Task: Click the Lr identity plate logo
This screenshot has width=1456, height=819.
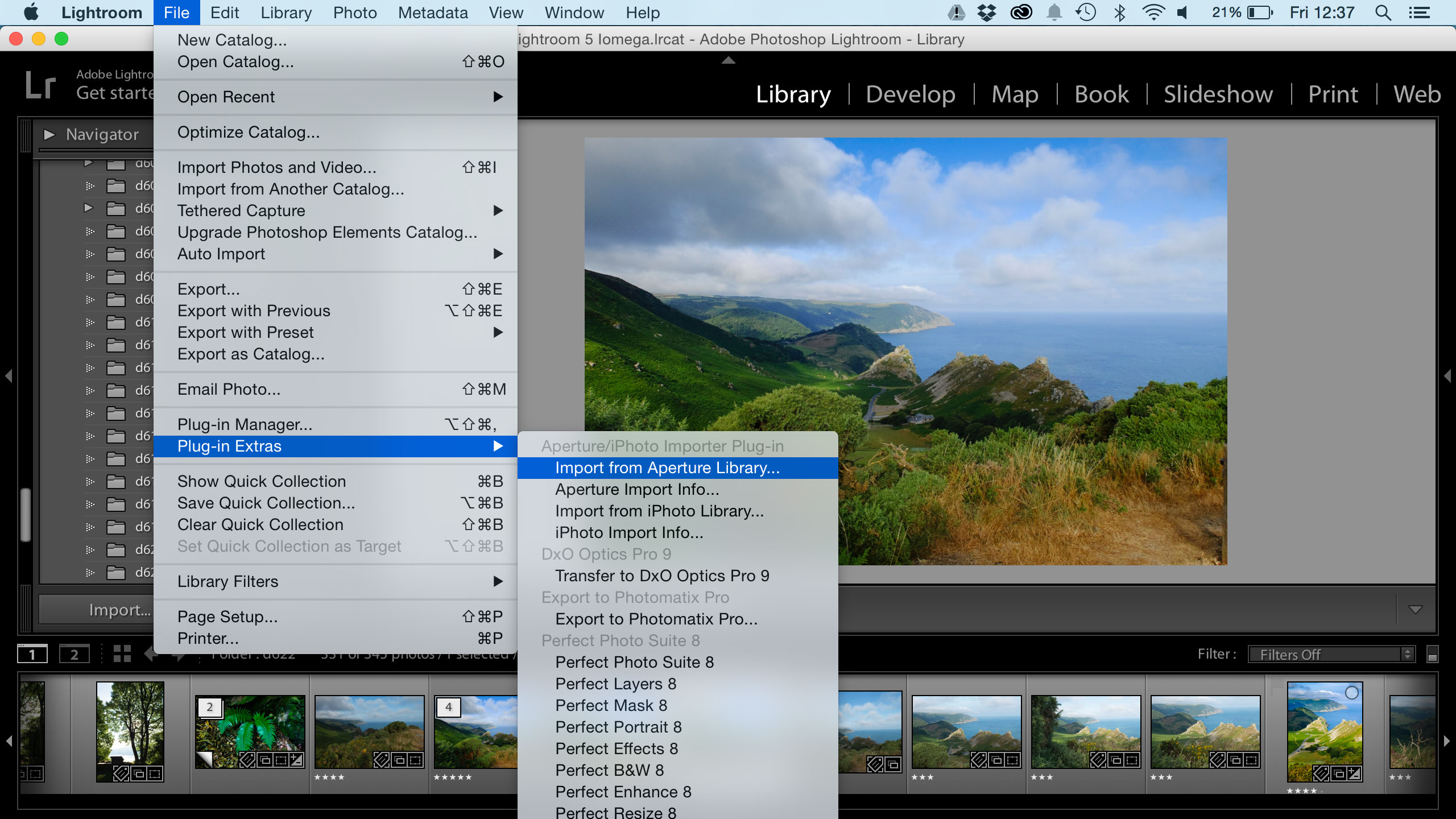Action: click(41, 86)
